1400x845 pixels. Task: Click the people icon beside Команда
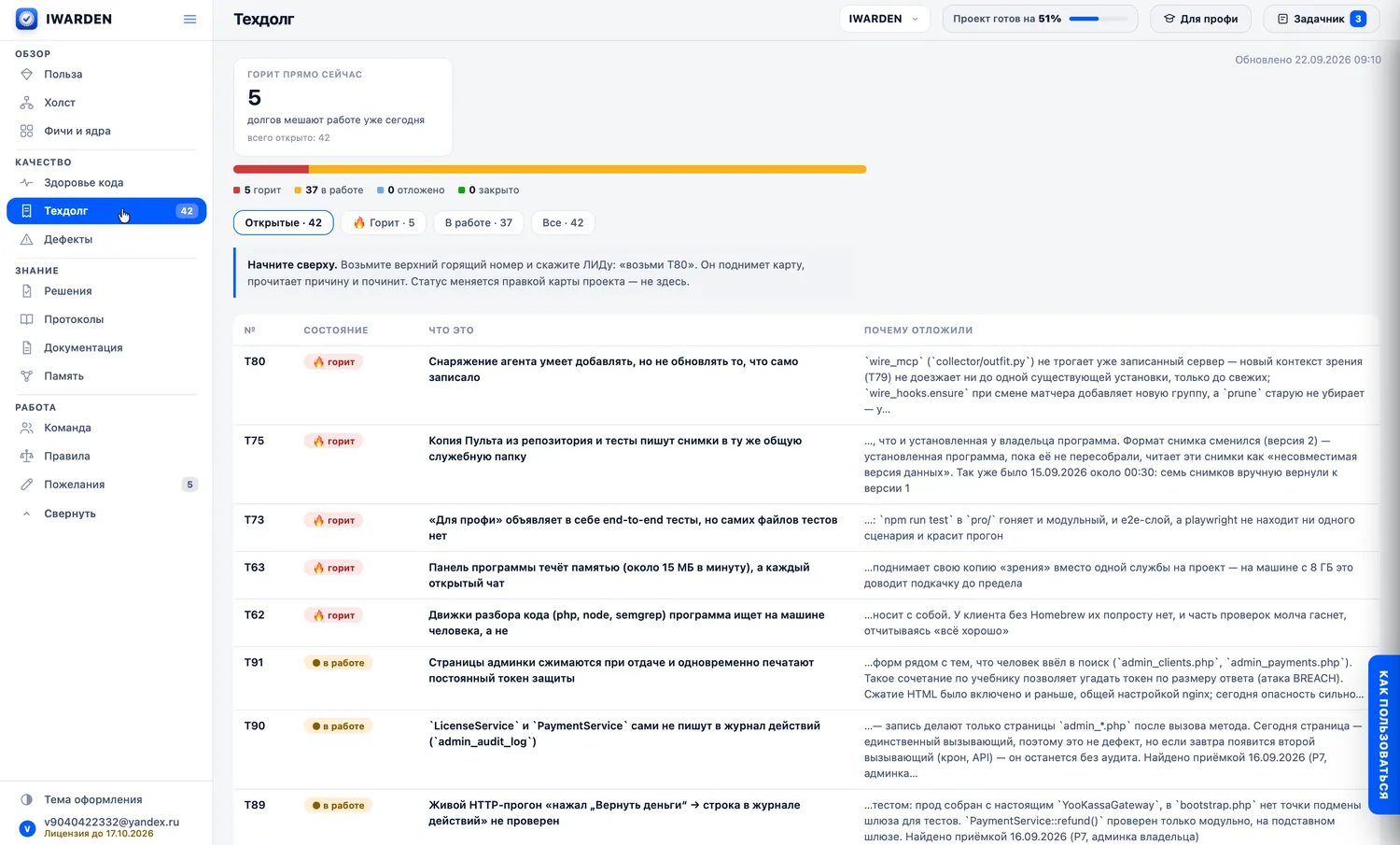pyautogui.click(x=27, y=428)
